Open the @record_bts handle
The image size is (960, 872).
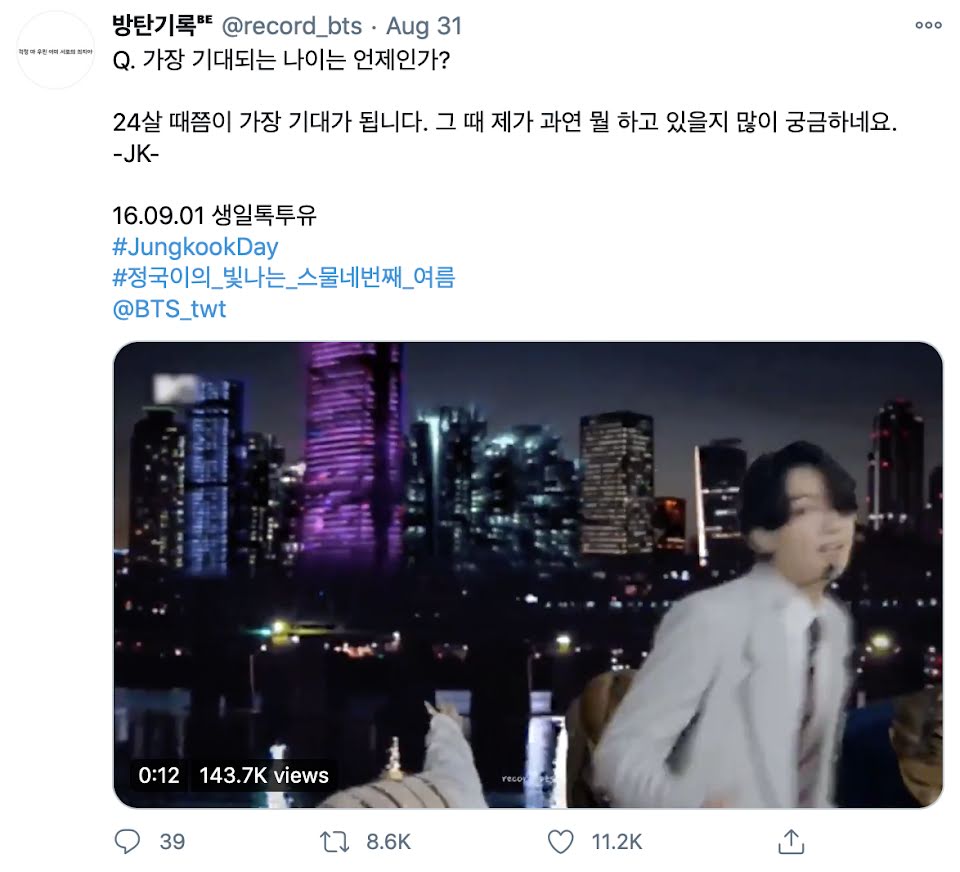click(291, 26)
